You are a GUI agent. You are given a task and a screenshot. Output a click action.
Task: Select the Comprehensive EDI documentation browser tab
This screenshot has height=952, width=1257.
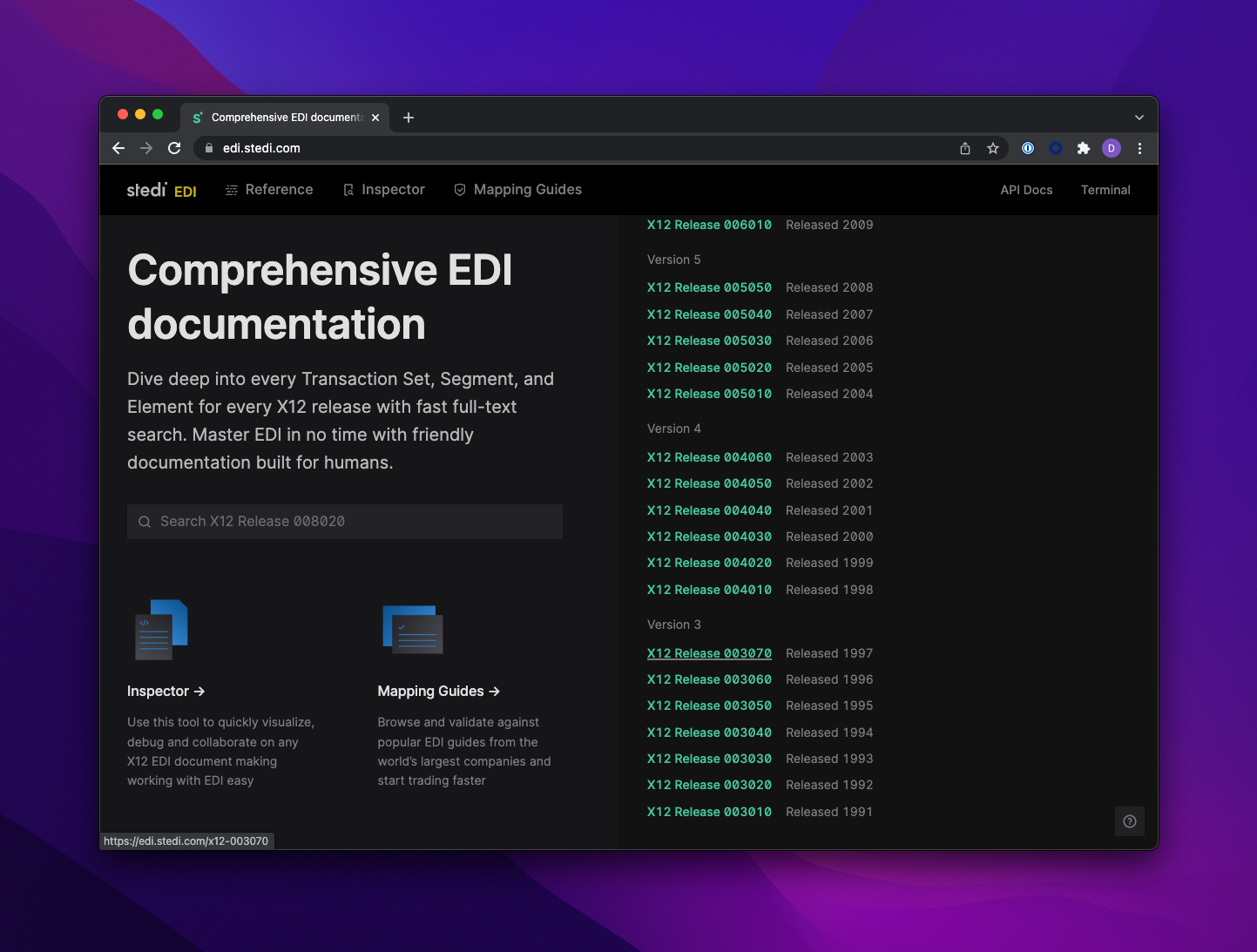(286, 118)
